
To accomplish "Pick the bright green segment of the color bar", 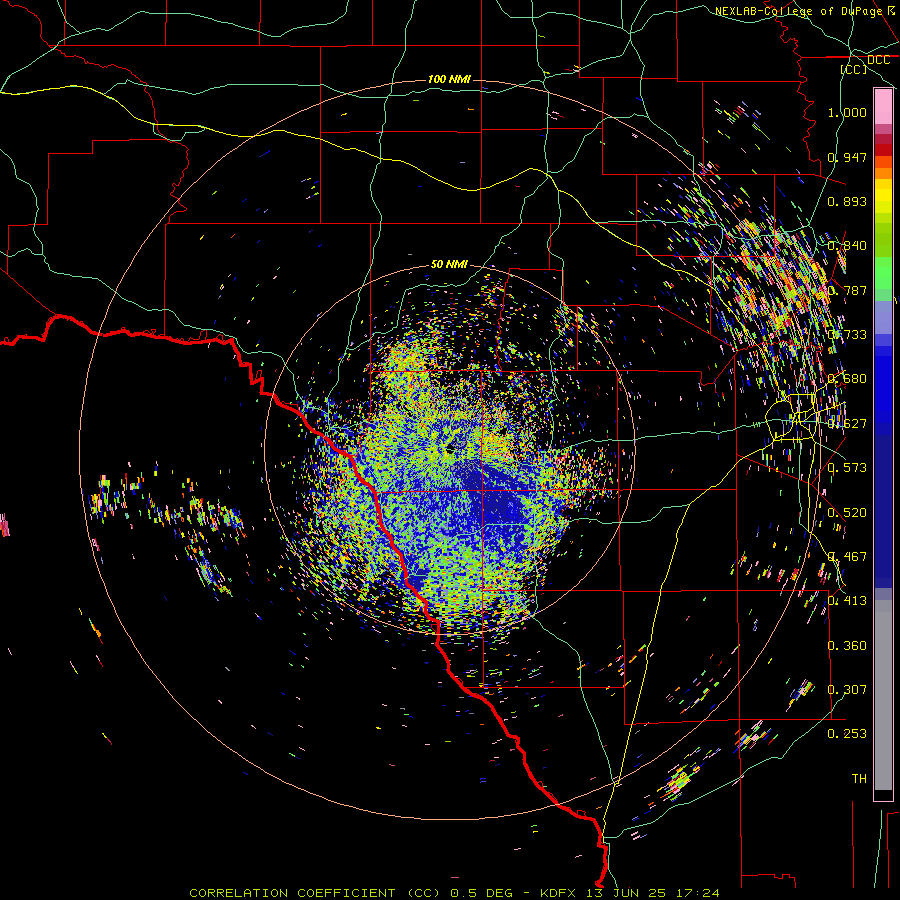I will point(883,273).
